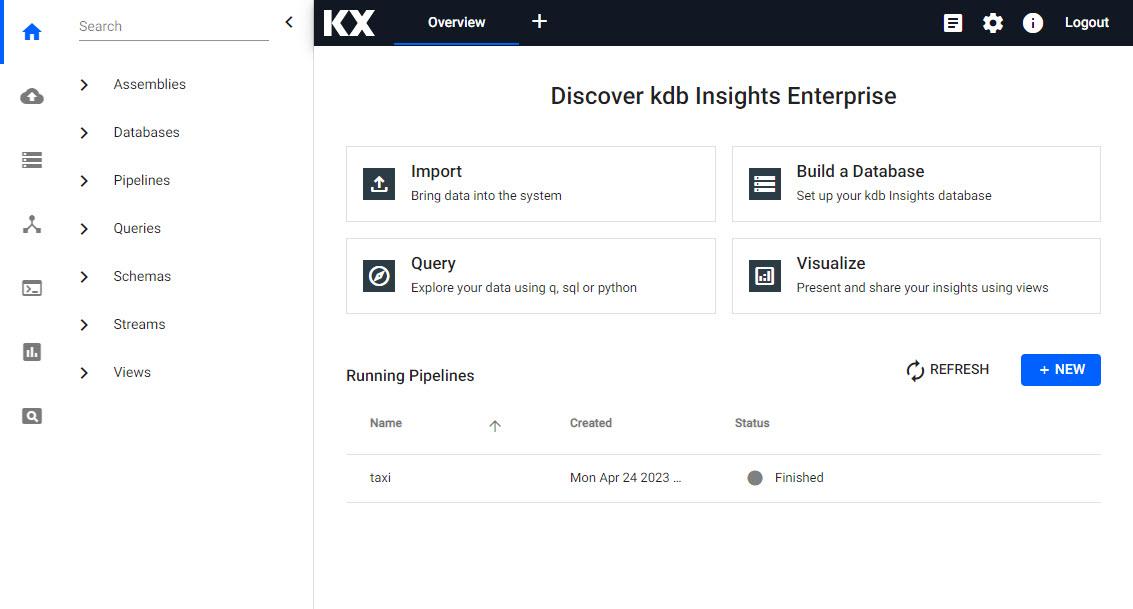Expand the Queries tree node
The image size is (1133, 609).
click(x=84, y=229)
